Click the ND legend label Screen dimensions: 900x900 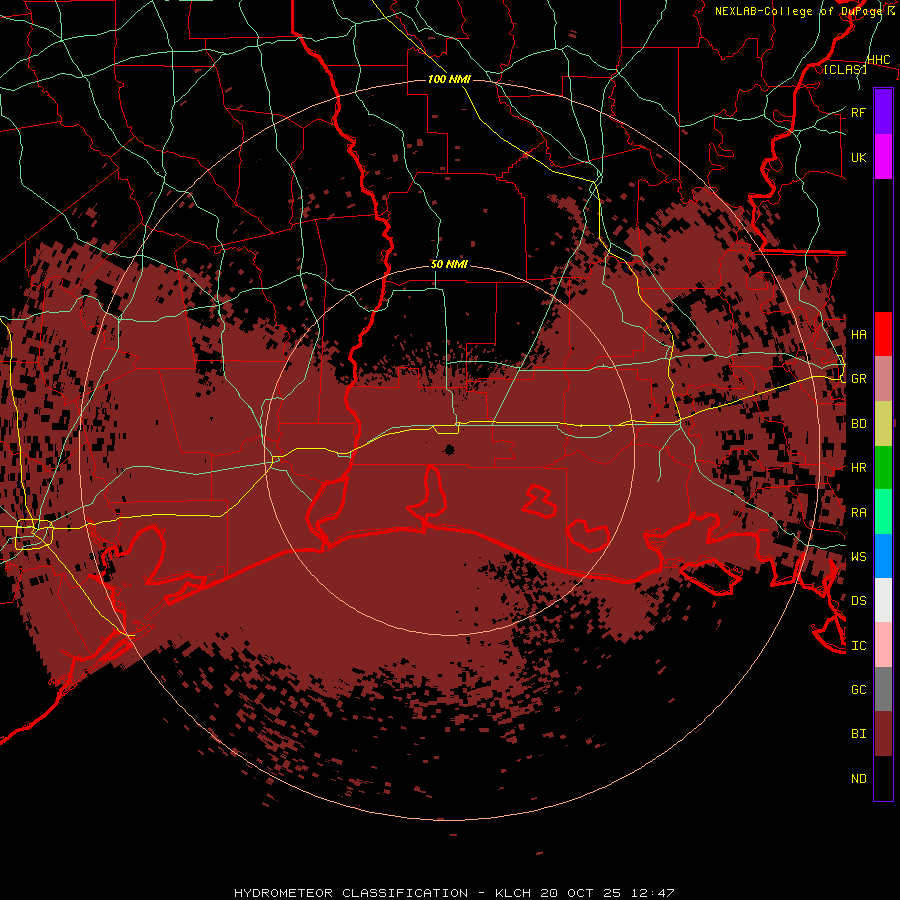[x=859, y=779]
